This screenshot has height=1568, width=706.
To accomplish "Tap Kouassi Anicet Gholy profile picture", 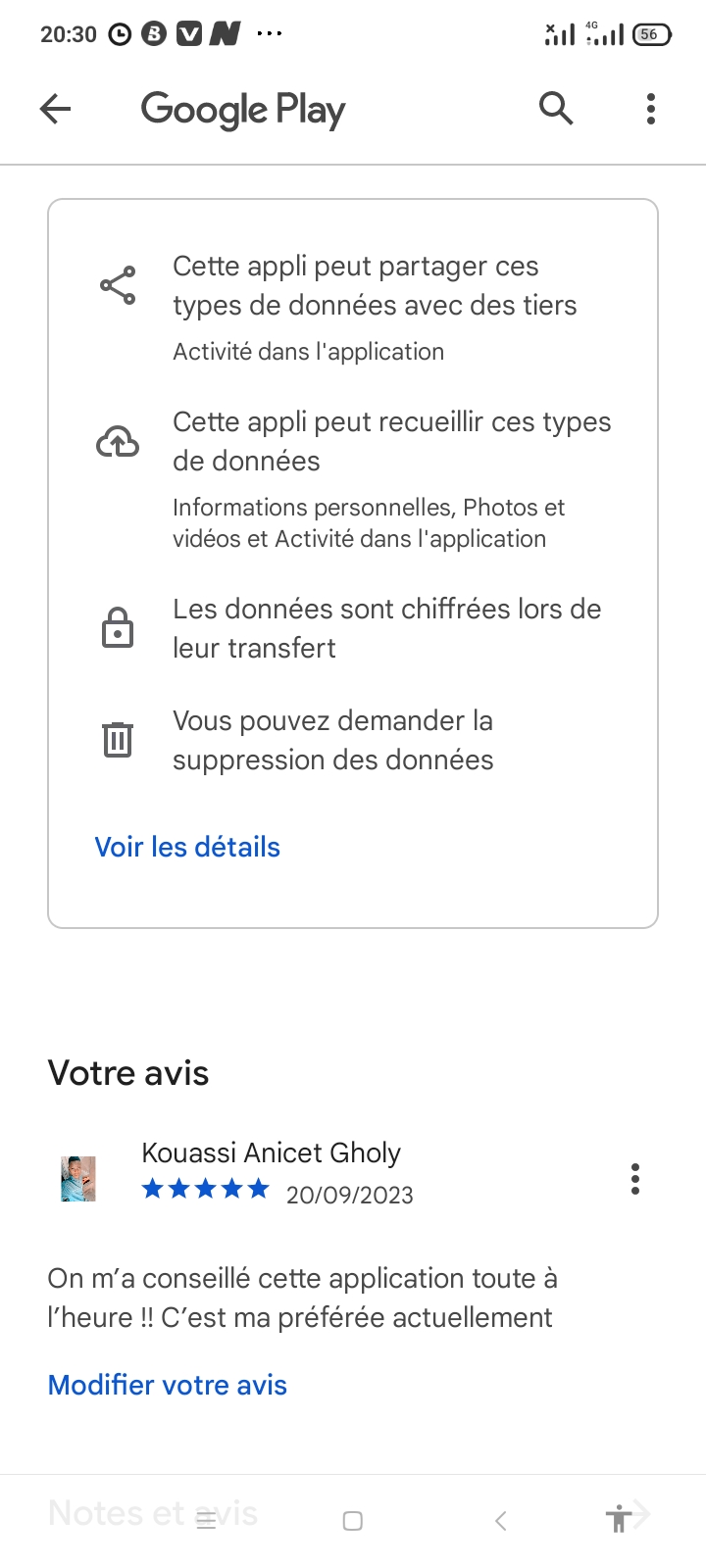I will click(78, 1179).
